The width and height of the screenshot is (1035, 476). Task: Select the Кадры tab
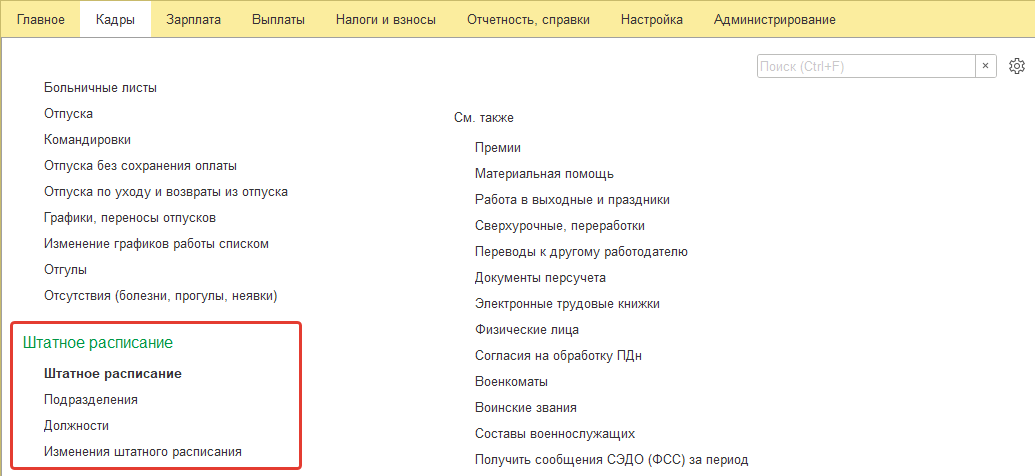tap(115, 20)
